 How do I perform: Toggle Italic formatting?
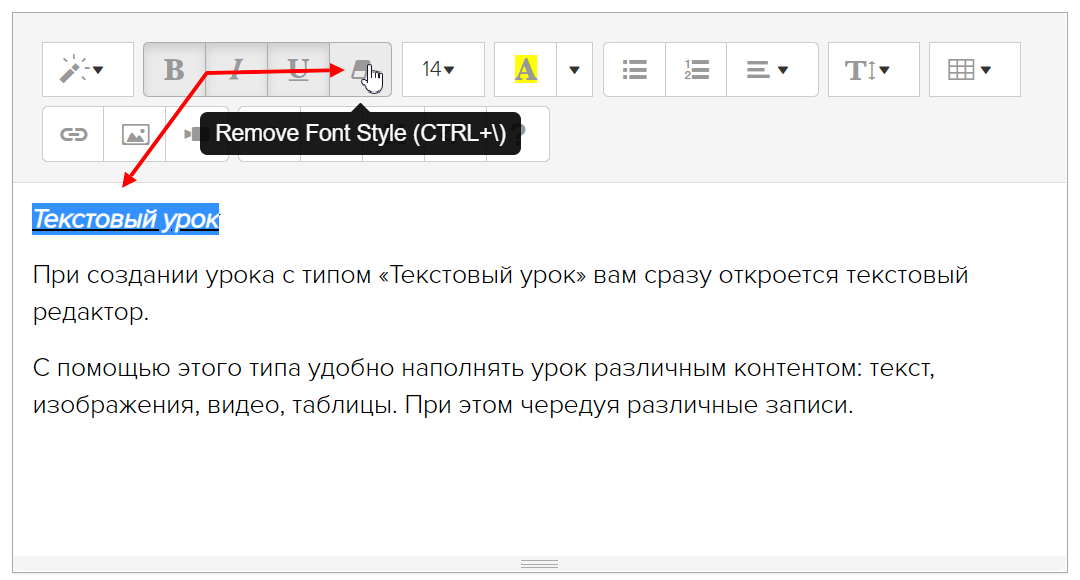pyautogui.click(x=237, y=70)
